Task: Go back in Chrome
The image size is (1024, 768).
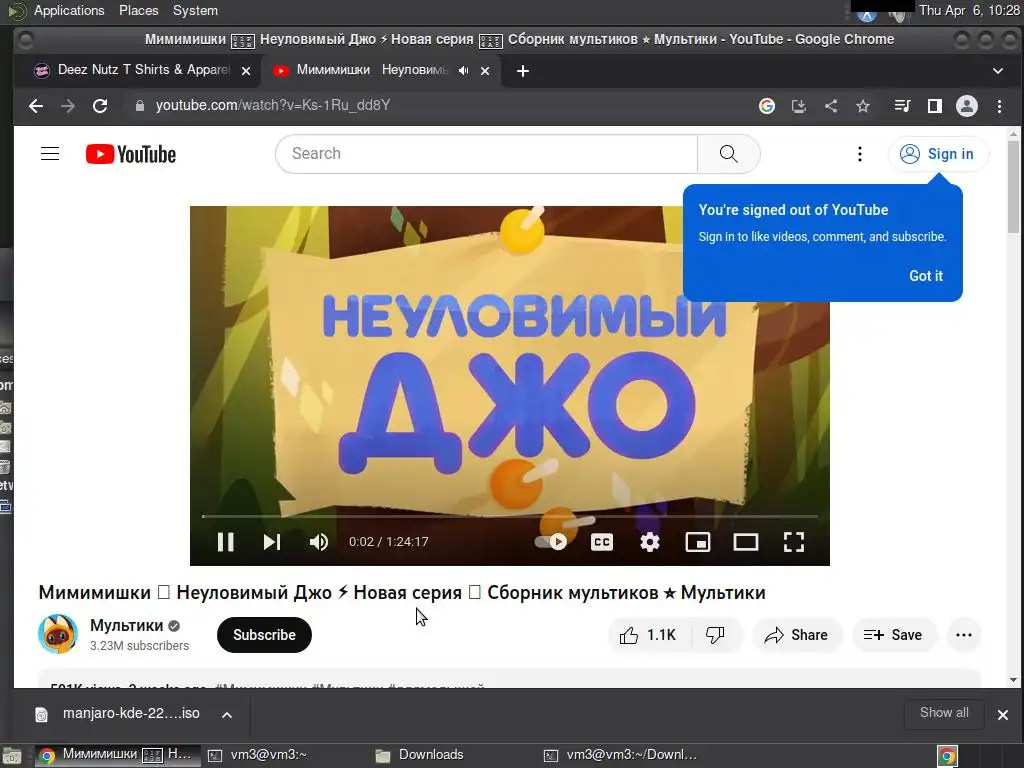Action: pos(36,106)
